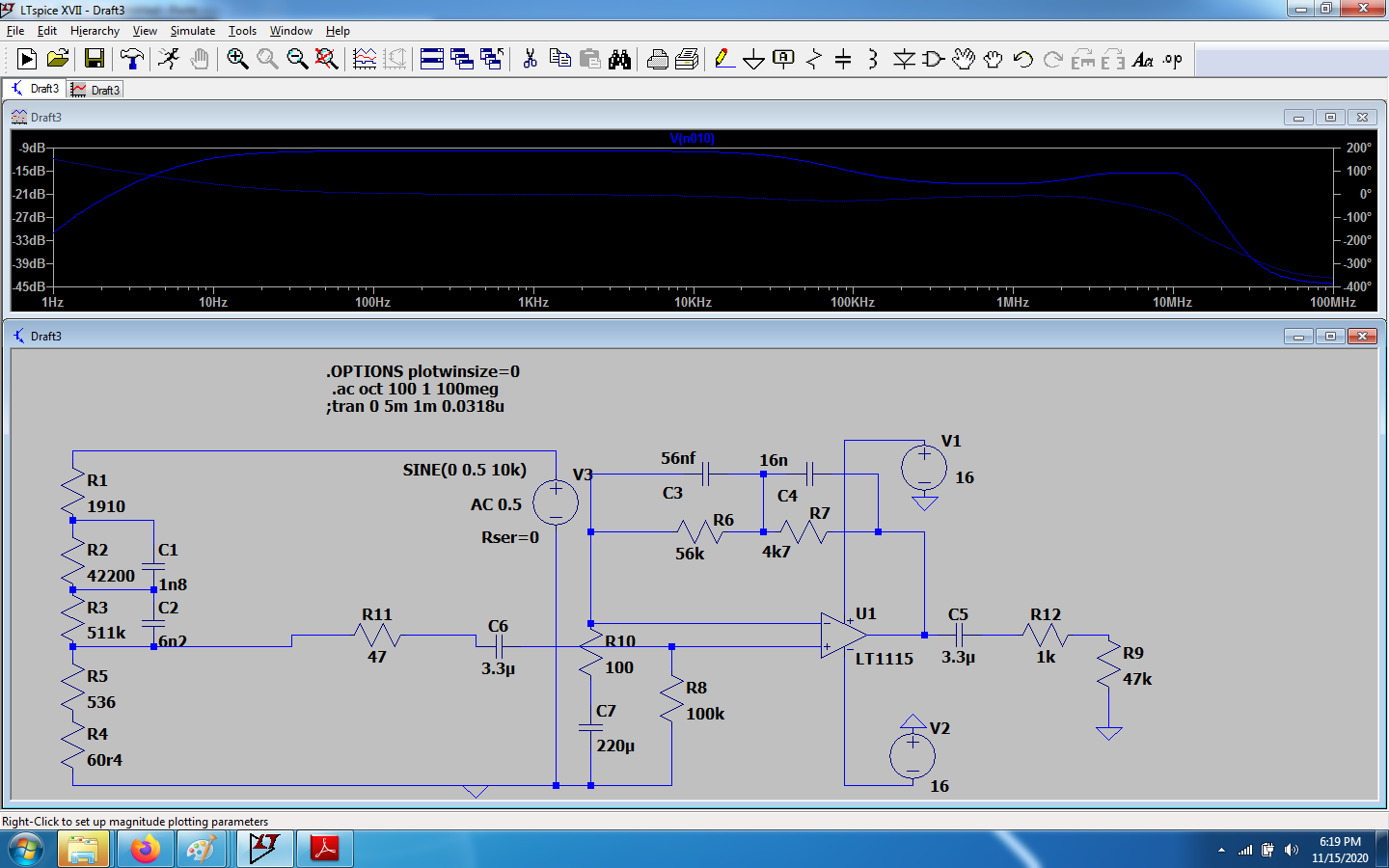Open the File menu
The height and width of the screenshot is (868, 1389).
15,31
